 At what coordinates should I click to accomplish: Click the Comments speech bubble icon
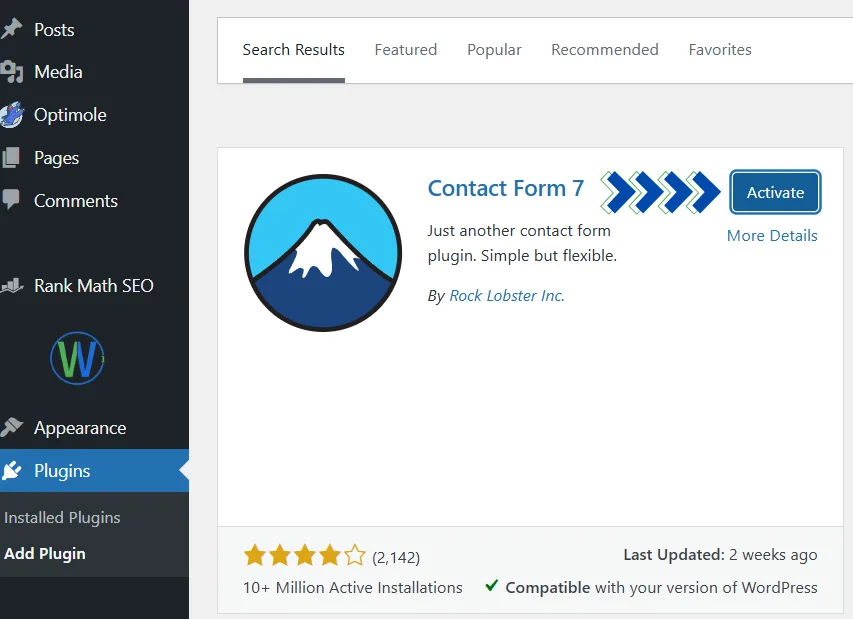point(12,200)
